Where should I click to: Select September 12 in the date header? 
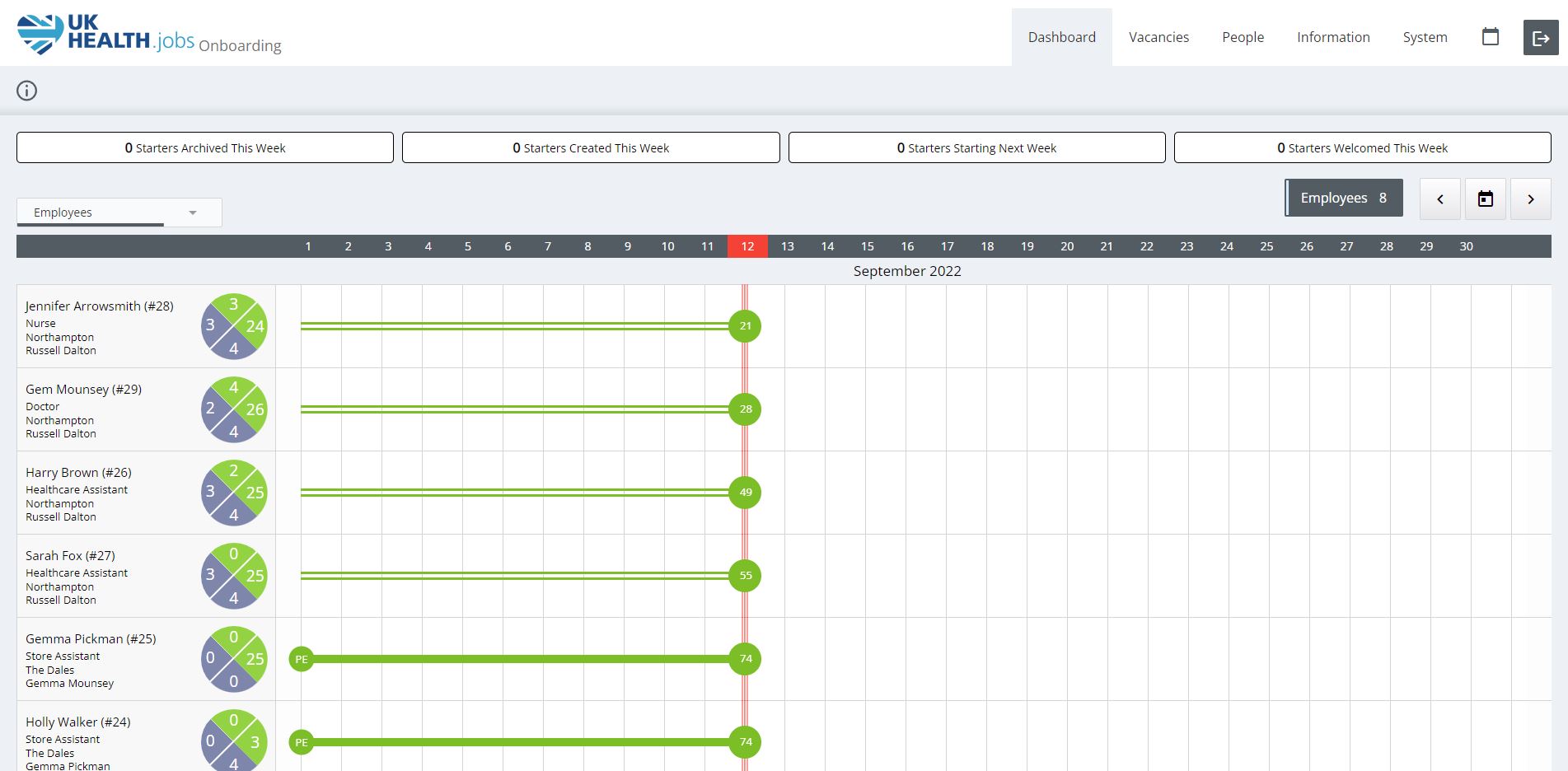click(747, 245)
